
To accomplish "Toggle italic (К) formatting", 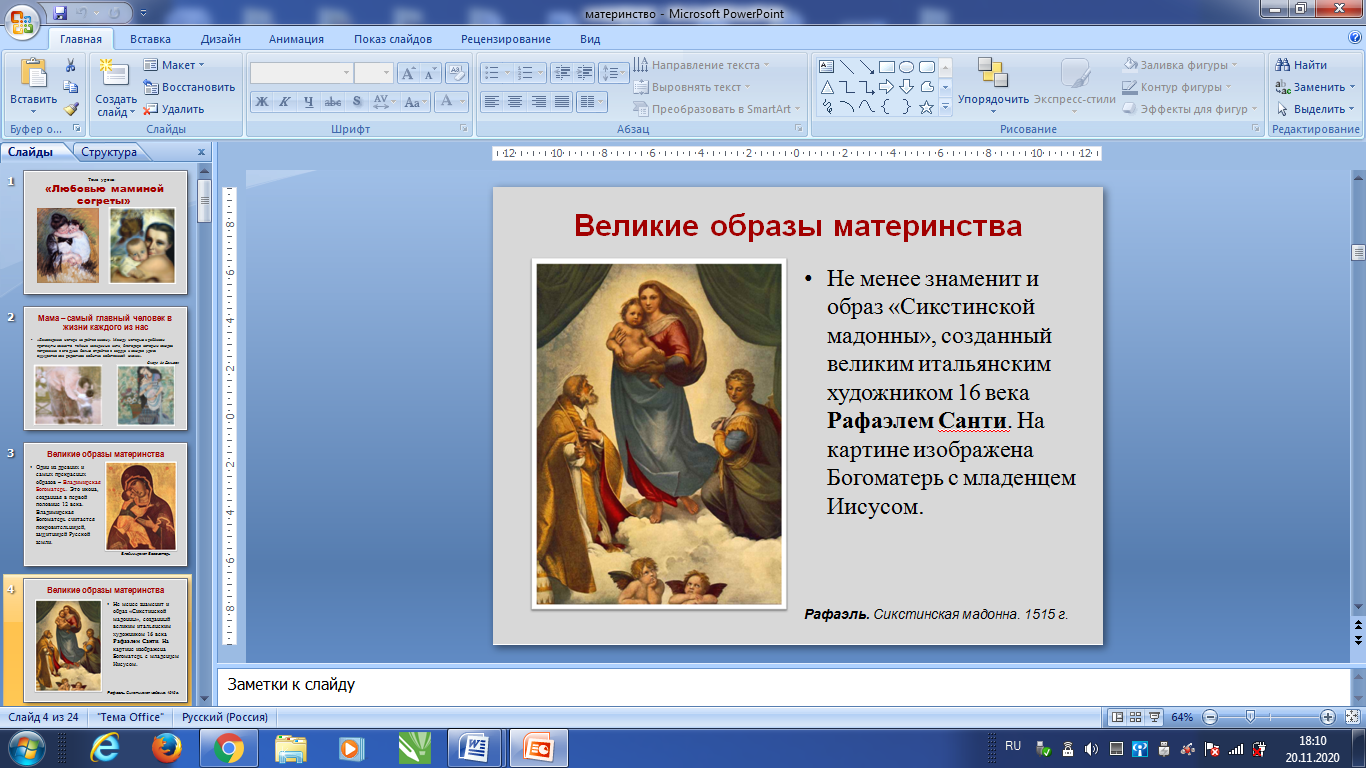I will tap(284, 102).
